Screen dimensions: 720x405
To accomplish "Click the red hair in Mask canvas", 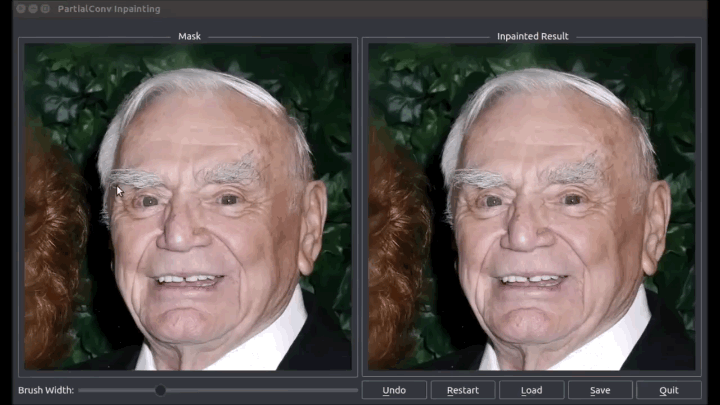I will (50, 240).
